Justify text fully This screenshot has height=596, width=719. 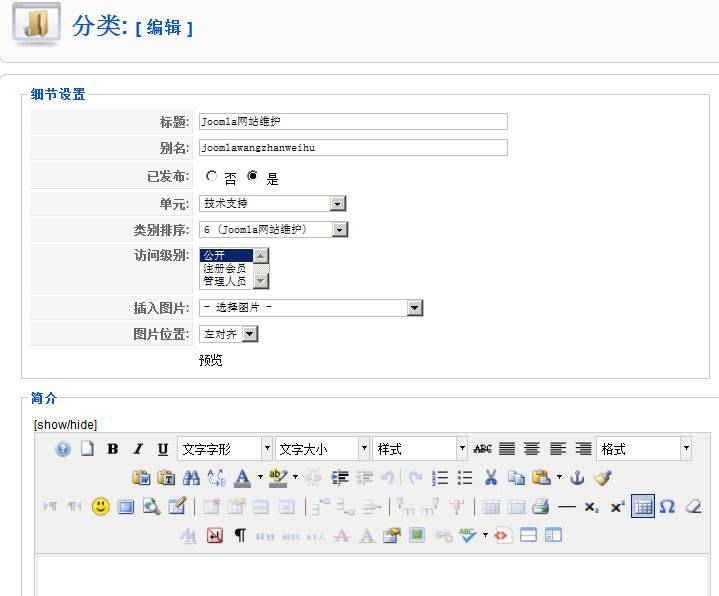pyautogui.click(x=507, y=448)
